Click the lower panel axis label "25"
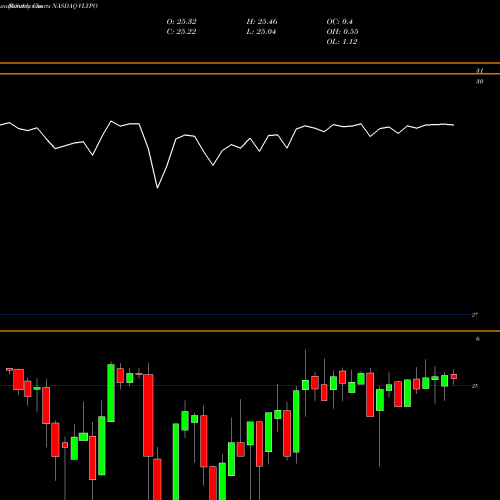Screen dimensions: 500x500 (x=475, y=386)
